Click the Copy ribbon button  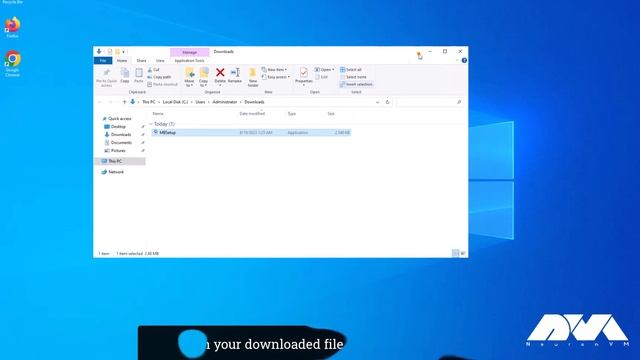click(x=125, y=76)
